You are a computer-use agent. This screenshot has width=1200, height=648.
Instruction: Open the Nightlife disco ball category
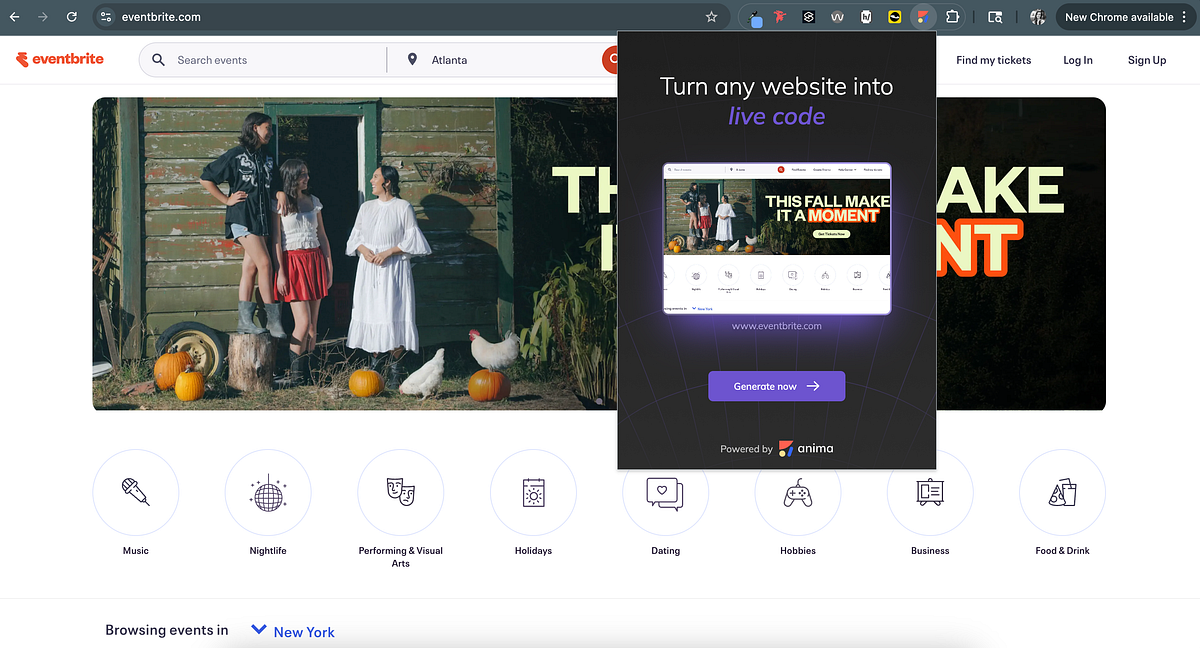(268, 493)
